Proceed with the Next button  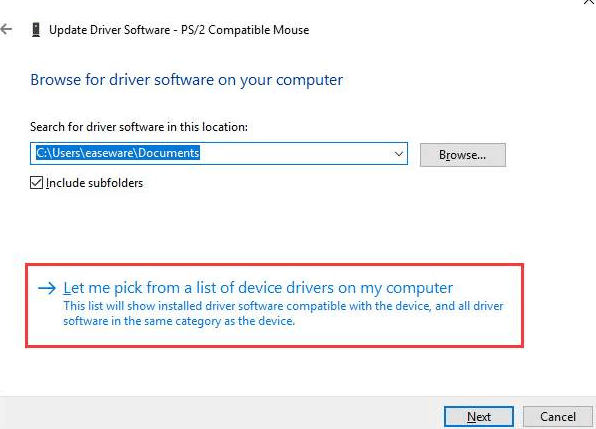pyautogui.click(x=479, y=417)
